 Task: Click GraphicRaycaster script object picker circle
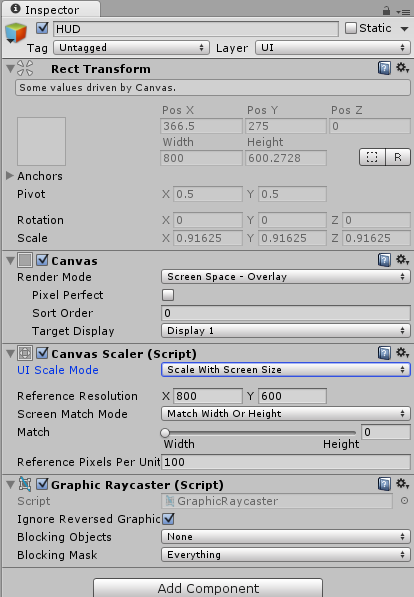click(404, 501)
